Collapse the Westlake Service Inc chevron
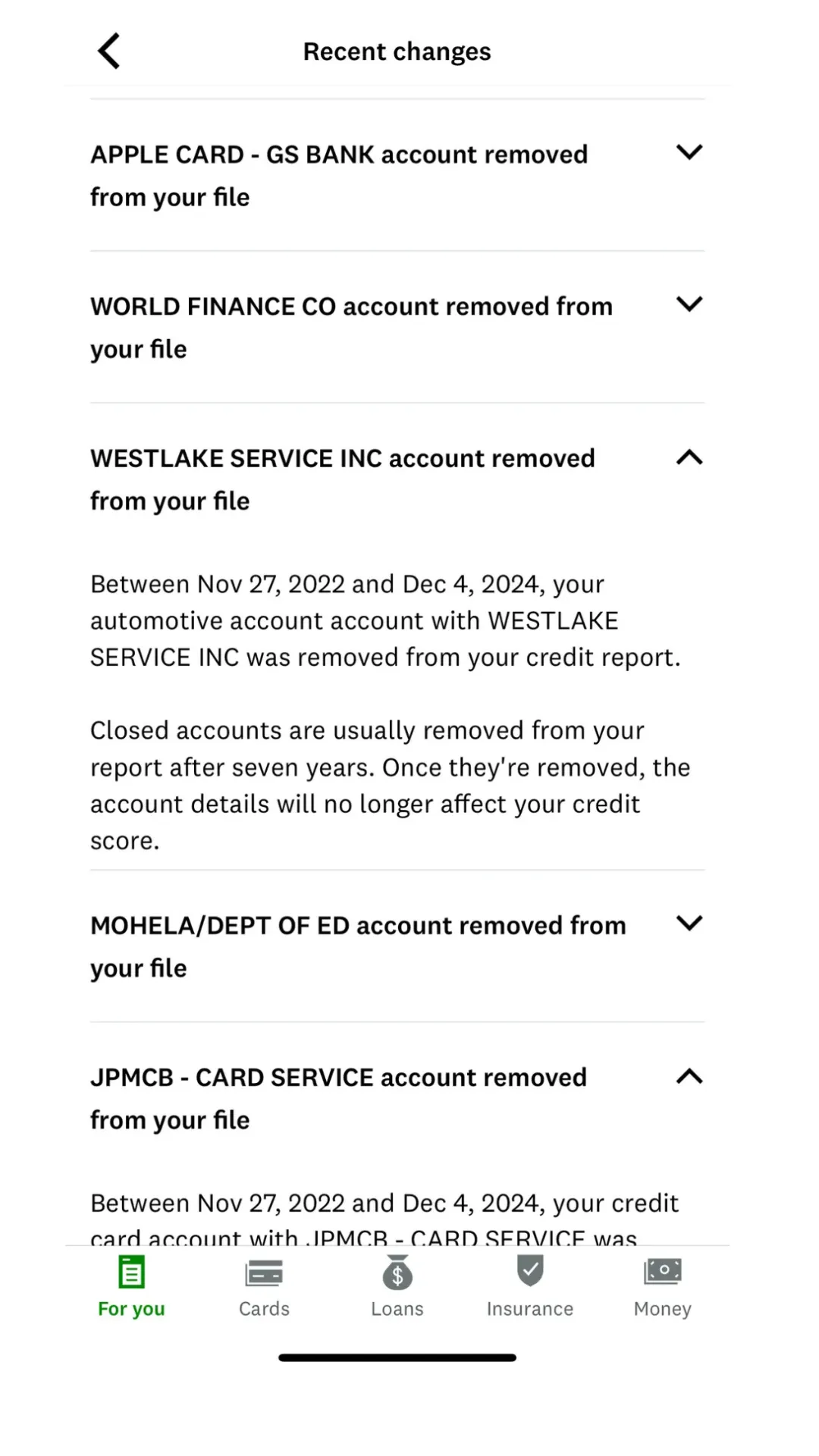The height and width of the screenshot is (1456, 819). click(x=689, y=457)
